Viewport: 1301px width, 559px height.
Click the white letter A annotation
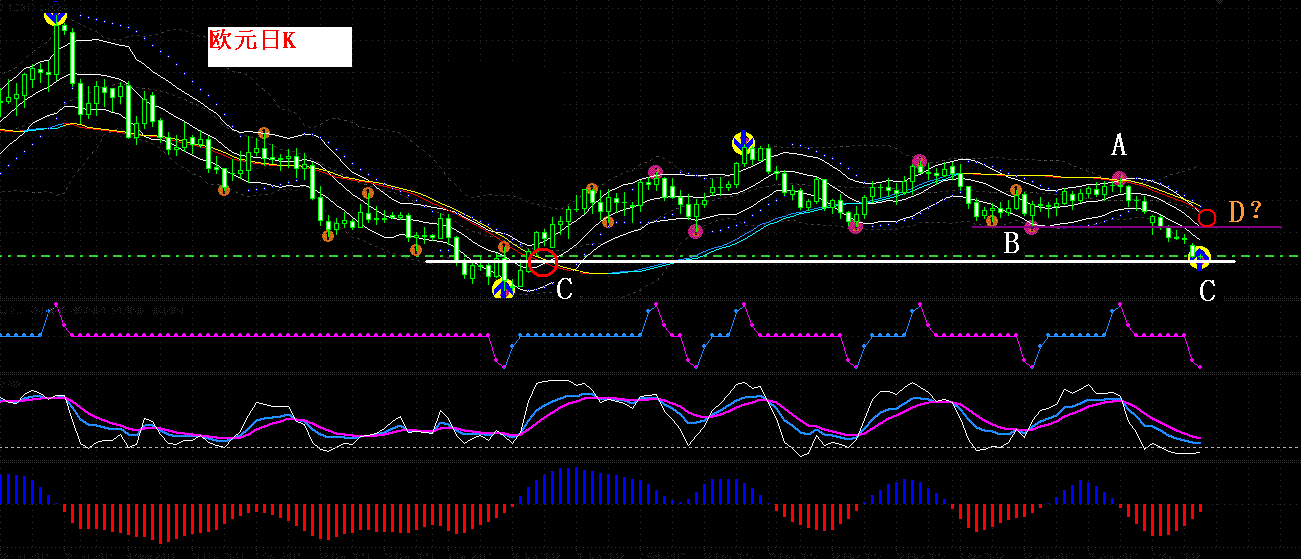pos(1119,146)
